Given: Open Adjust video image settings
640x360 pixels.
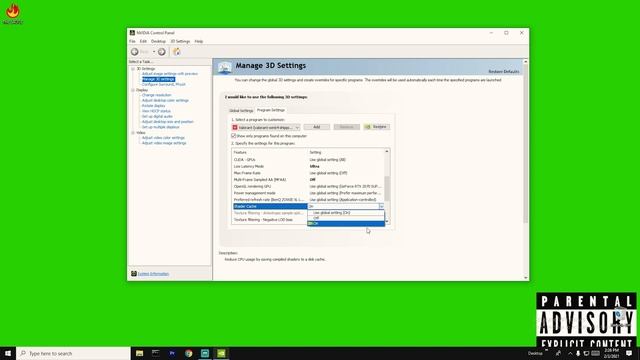Looking at the screenshot, I should pos(164,143).
